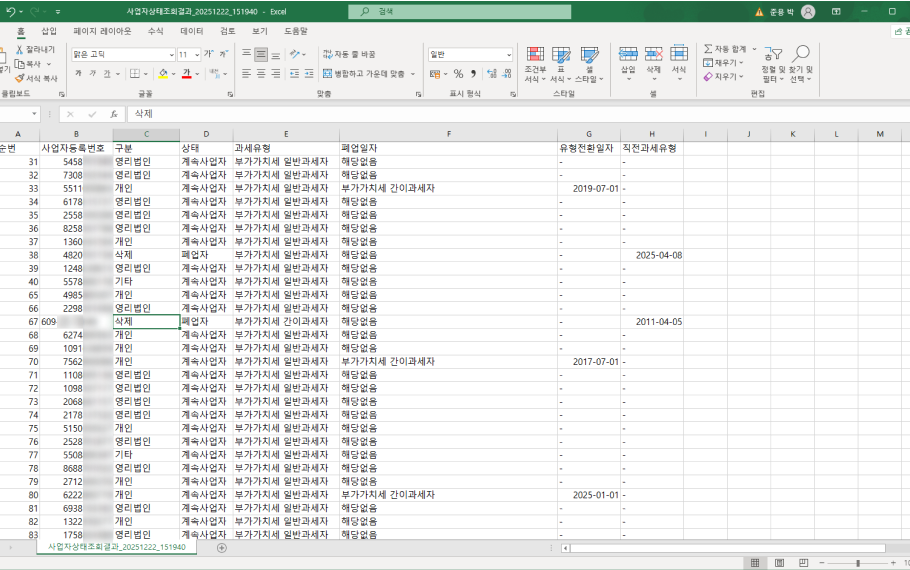Open Conditional Formatting (조건부 서식)
Screen dimensions: 910x570
point(535,64)
